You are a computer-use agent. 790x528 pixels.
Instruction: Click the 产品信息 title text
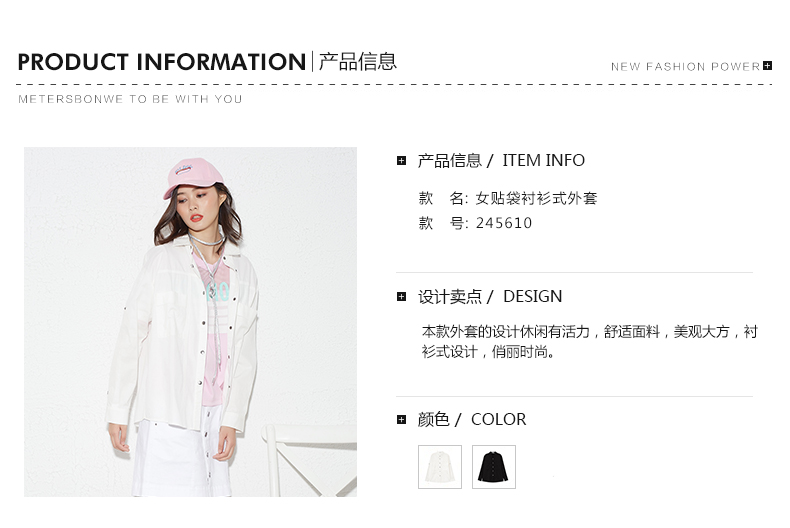[358, 61]
